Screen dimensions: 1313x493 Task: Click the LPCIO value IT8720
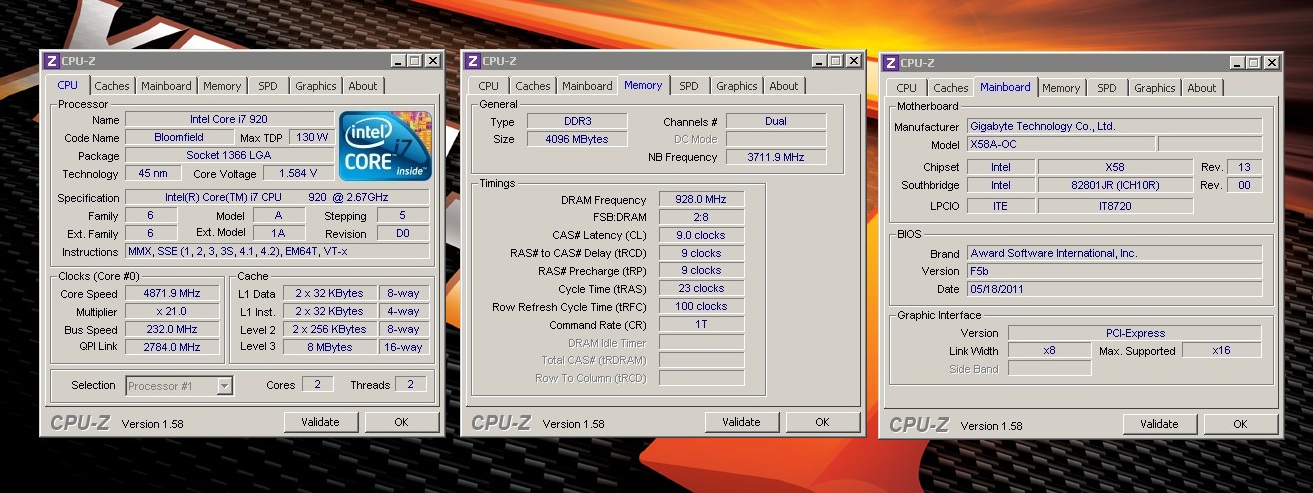[x=1115, y=205]
